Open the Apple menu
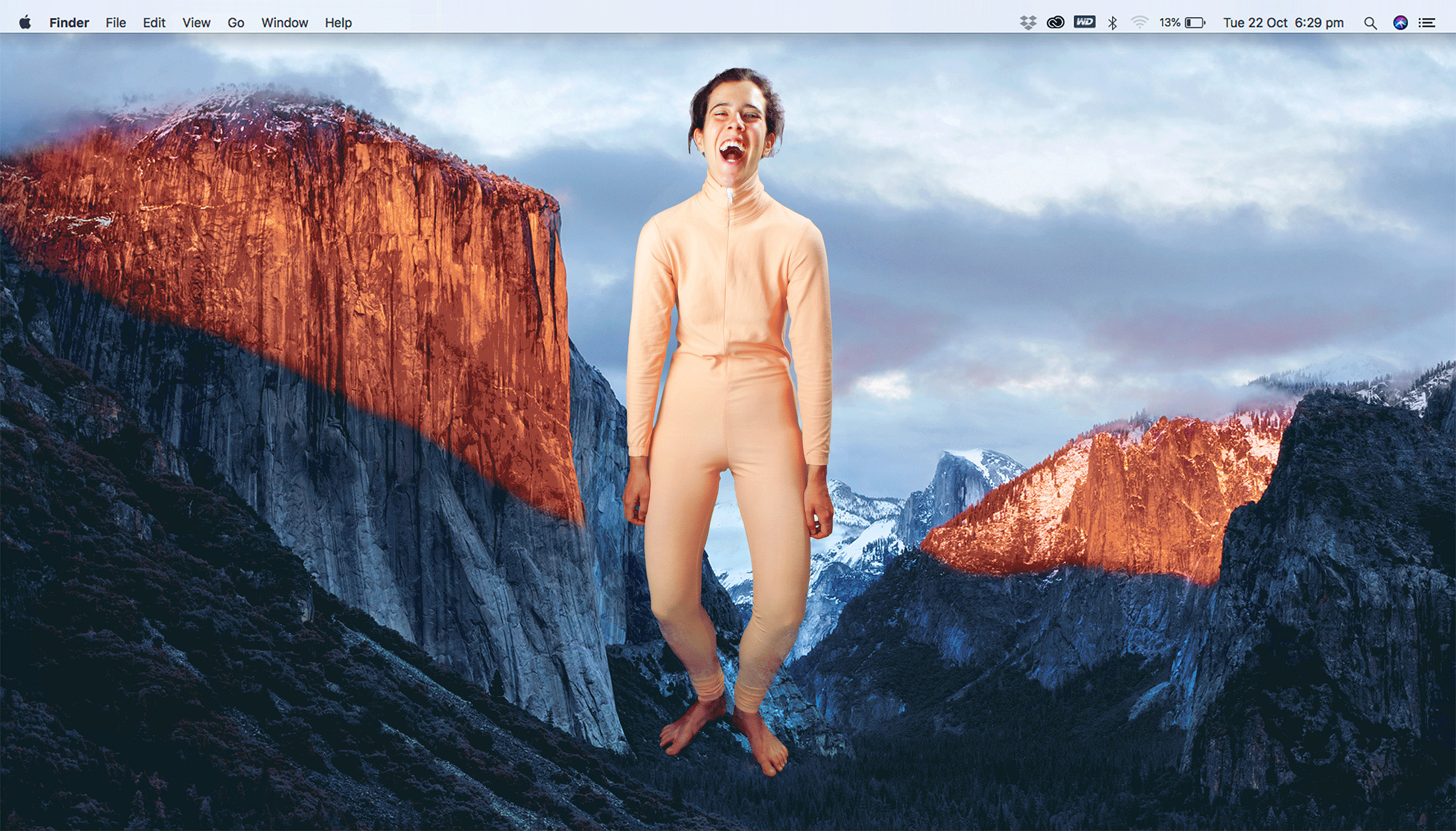Image resolution: width=1456 pixels, height=831 pixels. click(x=25, y=22)
